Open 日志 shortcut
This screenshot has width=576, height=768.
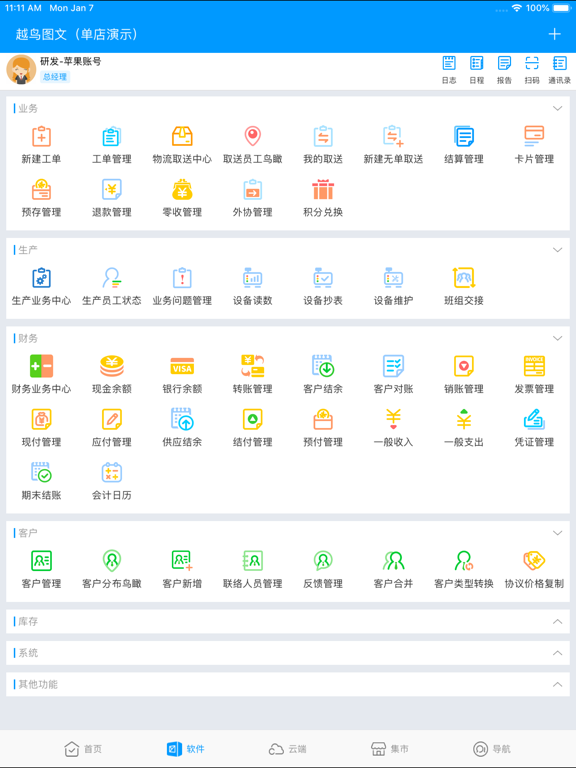[449, 70]
